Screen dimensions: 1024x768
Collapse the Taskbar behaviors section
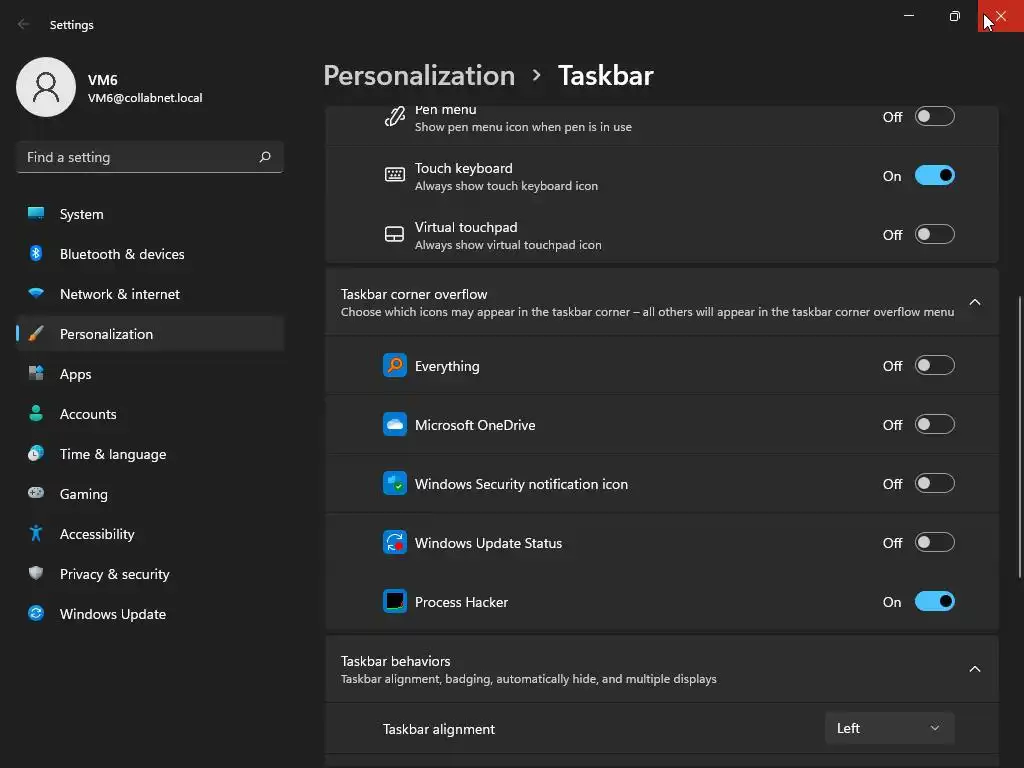(x=975, y=669)
